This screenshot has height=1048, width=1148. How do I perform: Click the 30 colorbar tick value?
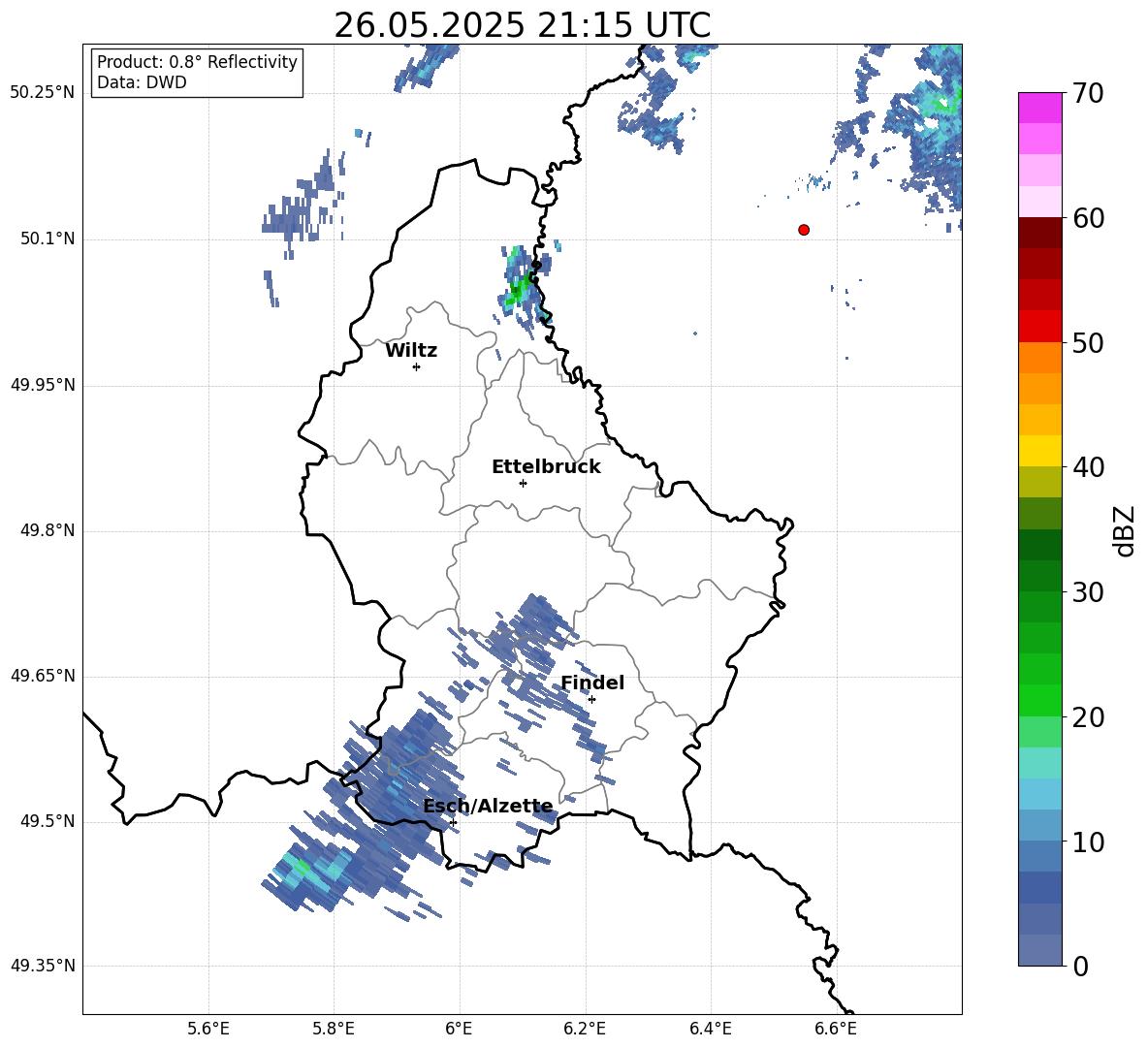tap(1088, 592)
